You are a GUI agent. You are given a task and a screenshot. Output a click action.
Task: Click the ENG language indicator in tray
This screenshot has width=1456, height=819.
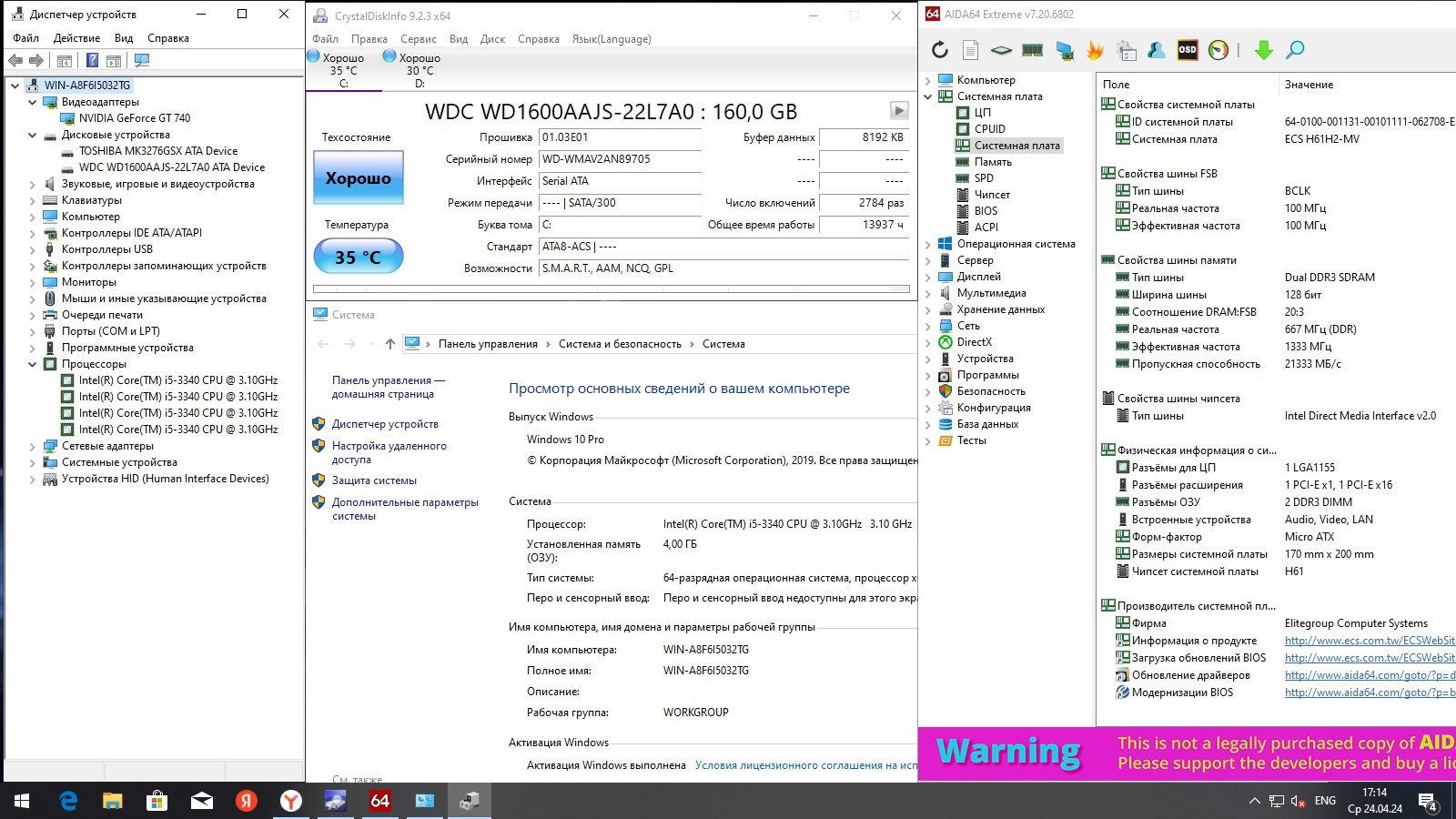coord(1325,801)
